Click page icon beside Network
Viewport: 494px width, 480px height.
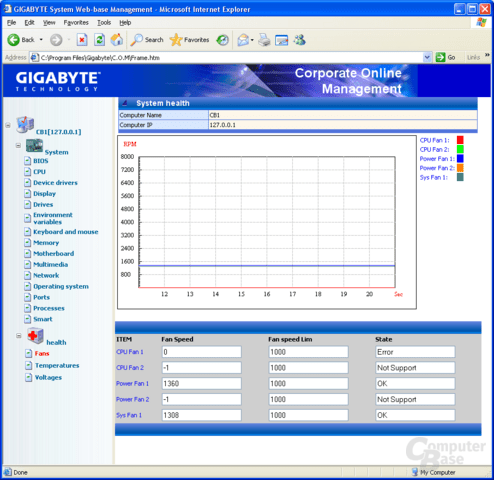point(28,276)
